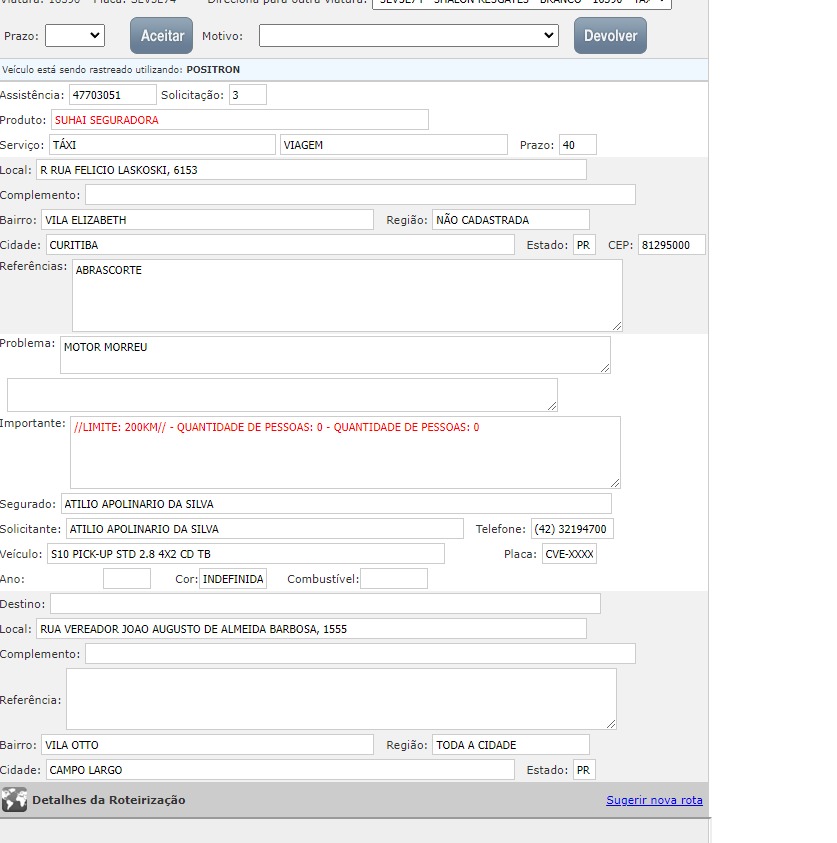Click the destination Estado field after CAMPO LARGO
The image size is (837, 843).
point(584,770)
